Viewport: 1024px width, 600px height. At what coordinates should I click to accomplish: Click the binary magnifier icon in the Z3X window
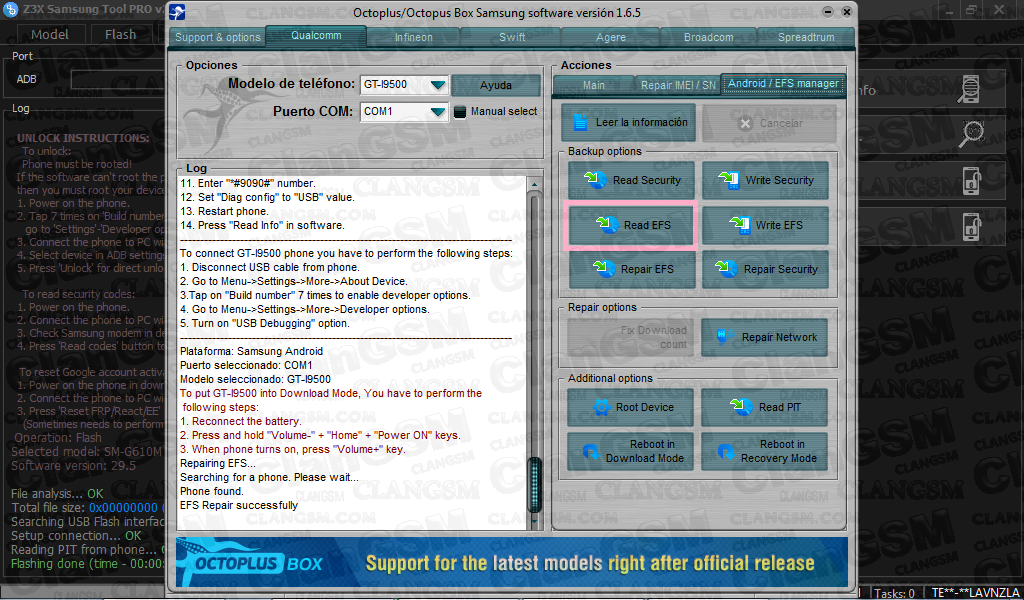[971, 133]
